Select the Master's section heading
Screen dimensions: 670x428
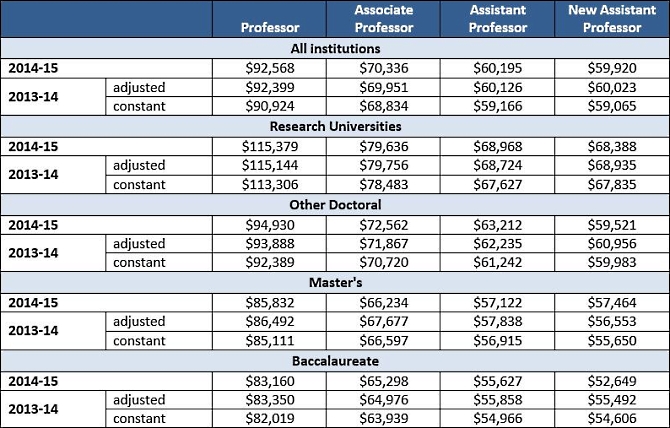[x=335, y=284]
